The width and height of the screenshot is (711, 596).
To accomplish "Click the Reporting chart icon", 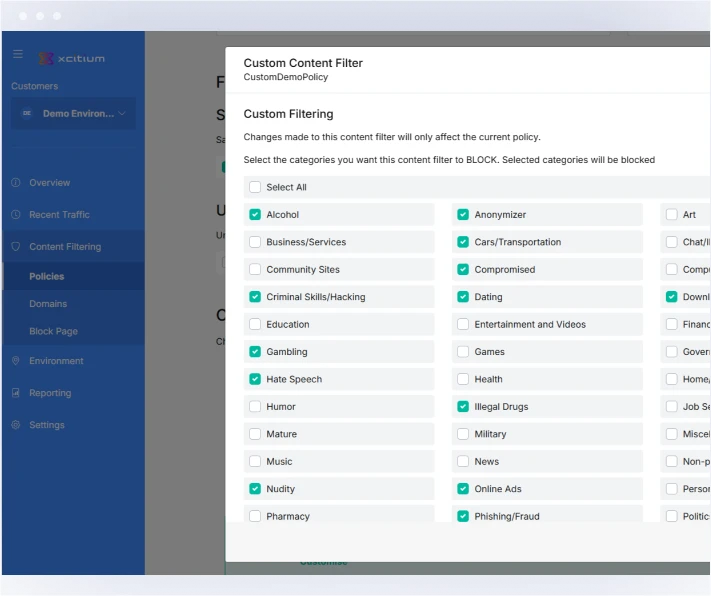I will pos(16,393).
